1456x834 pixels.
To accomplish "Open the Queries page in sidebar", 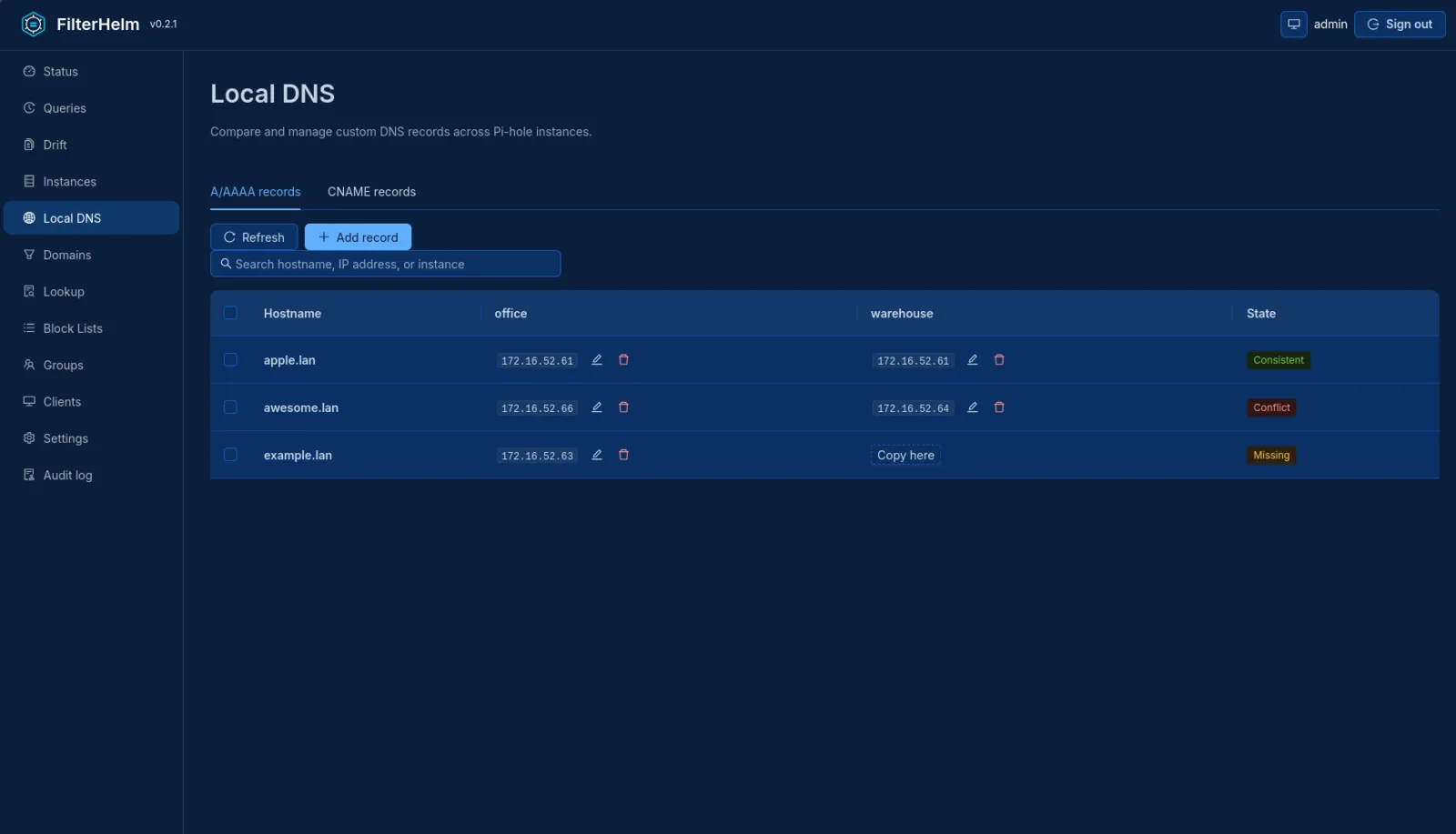I will coord(91,108).
